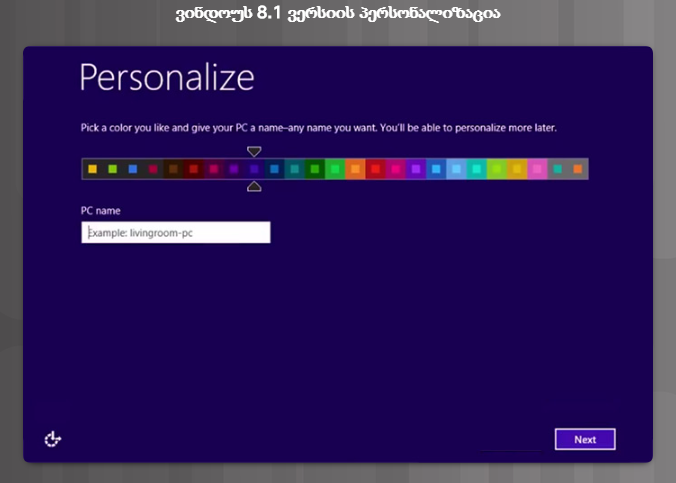This screenshot has width=676, height=483.
Task: Select the lime green color swatch
Action: click(x=497, y=169)
